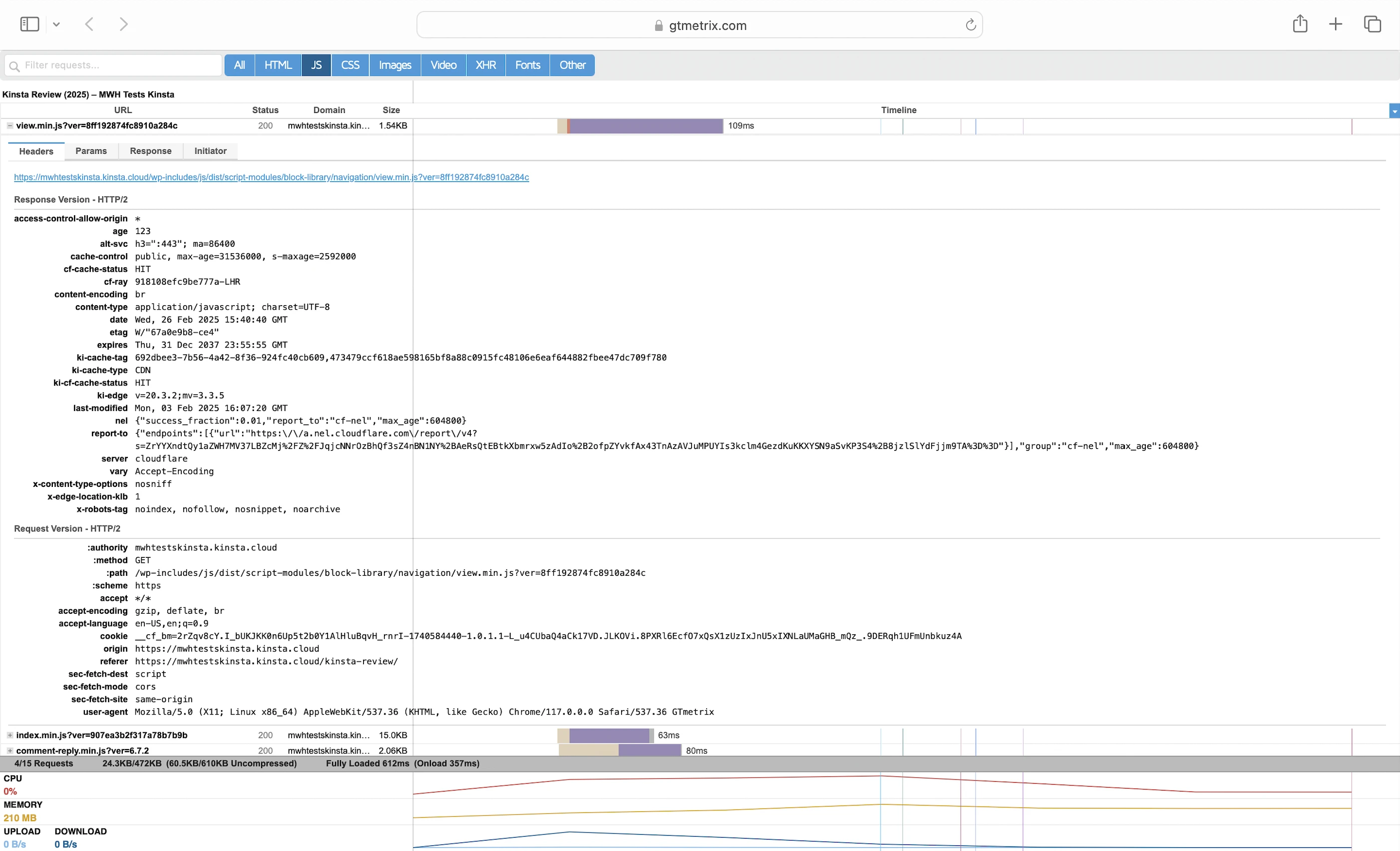Expand the index.min.js request row
Screen dimensions: 1400x851
[9, 735]
